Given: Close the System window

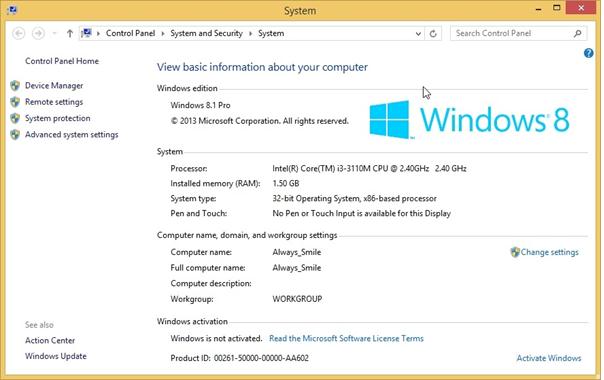Looking at the screenshot, I should 581,8.
